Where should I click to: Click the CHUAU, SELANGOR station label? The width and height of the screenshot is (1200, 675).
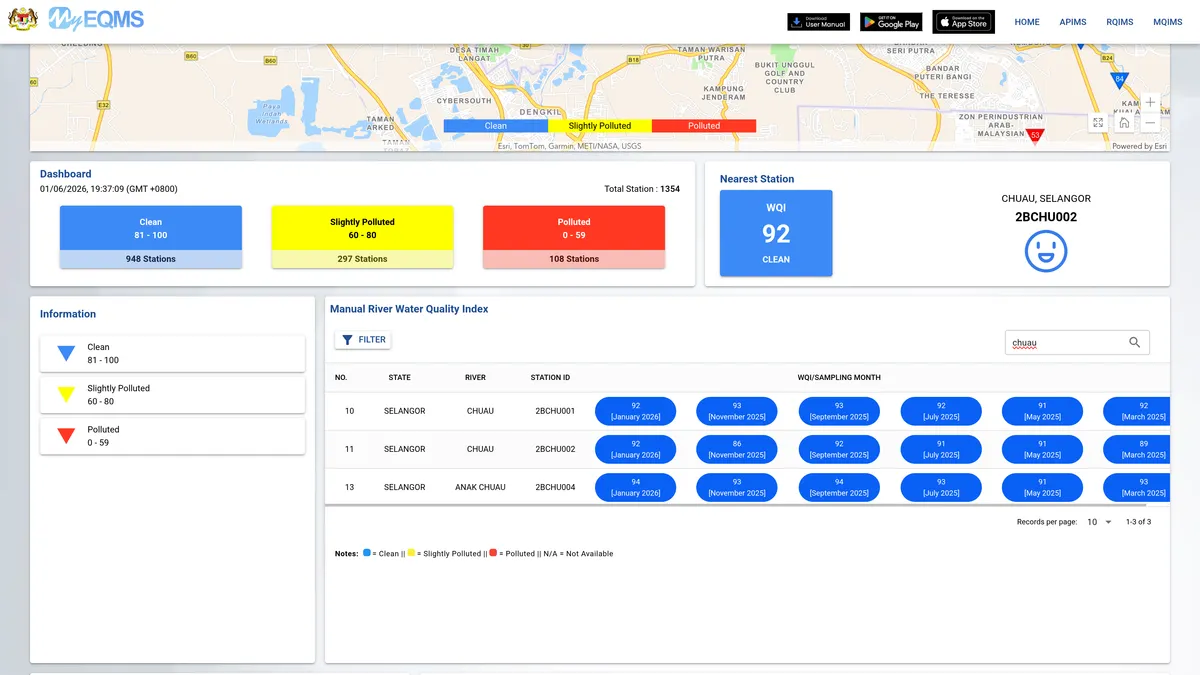[x=1046, y=199]
